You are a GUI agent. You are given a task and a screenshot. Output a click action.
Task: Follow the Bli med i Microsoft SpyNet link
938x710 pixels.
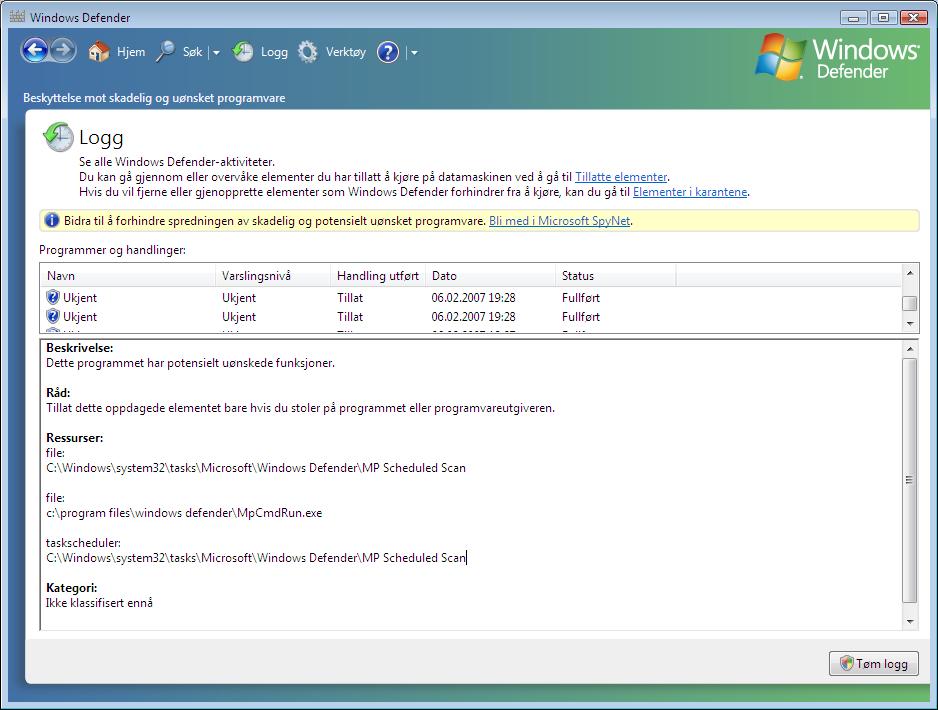tap(559, 221)
